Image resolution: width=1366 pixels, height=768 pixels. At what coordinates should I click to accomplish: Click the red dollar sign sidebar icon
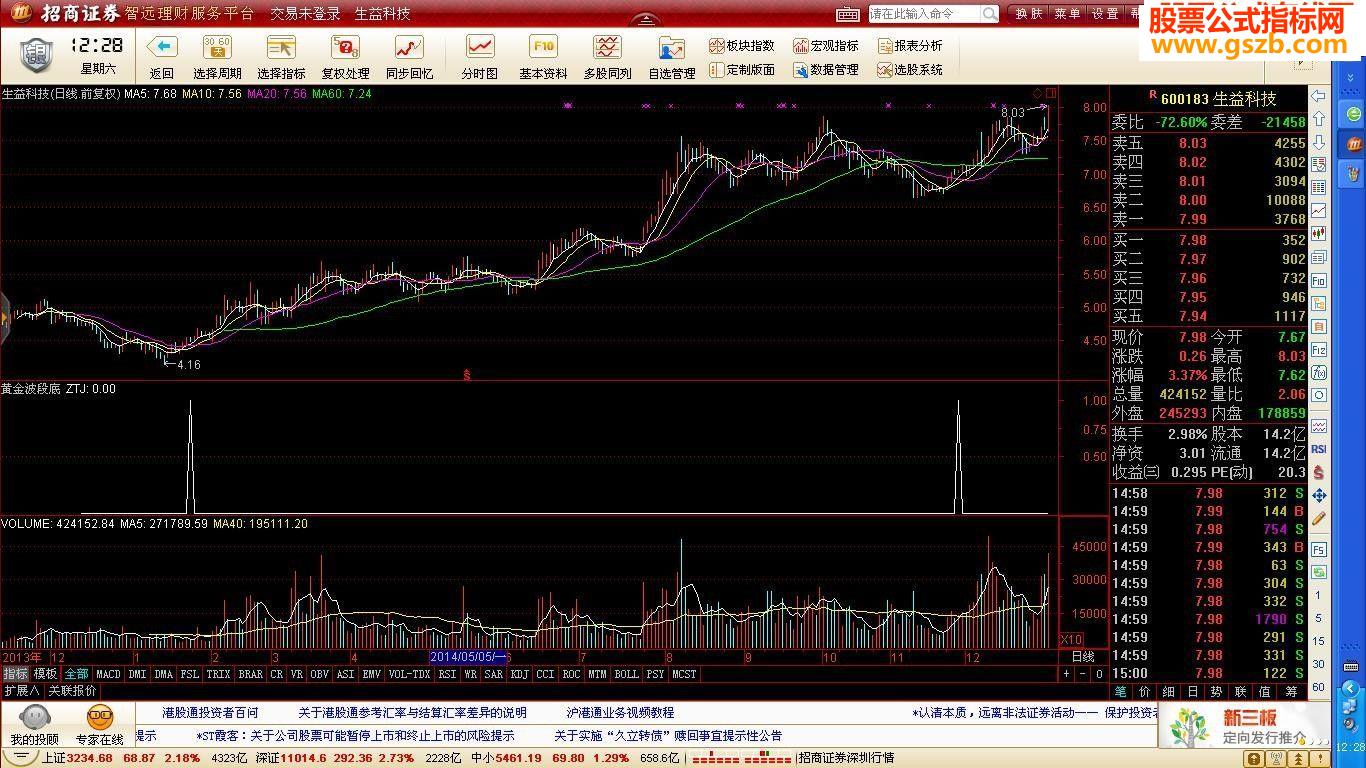[1319, 472]
